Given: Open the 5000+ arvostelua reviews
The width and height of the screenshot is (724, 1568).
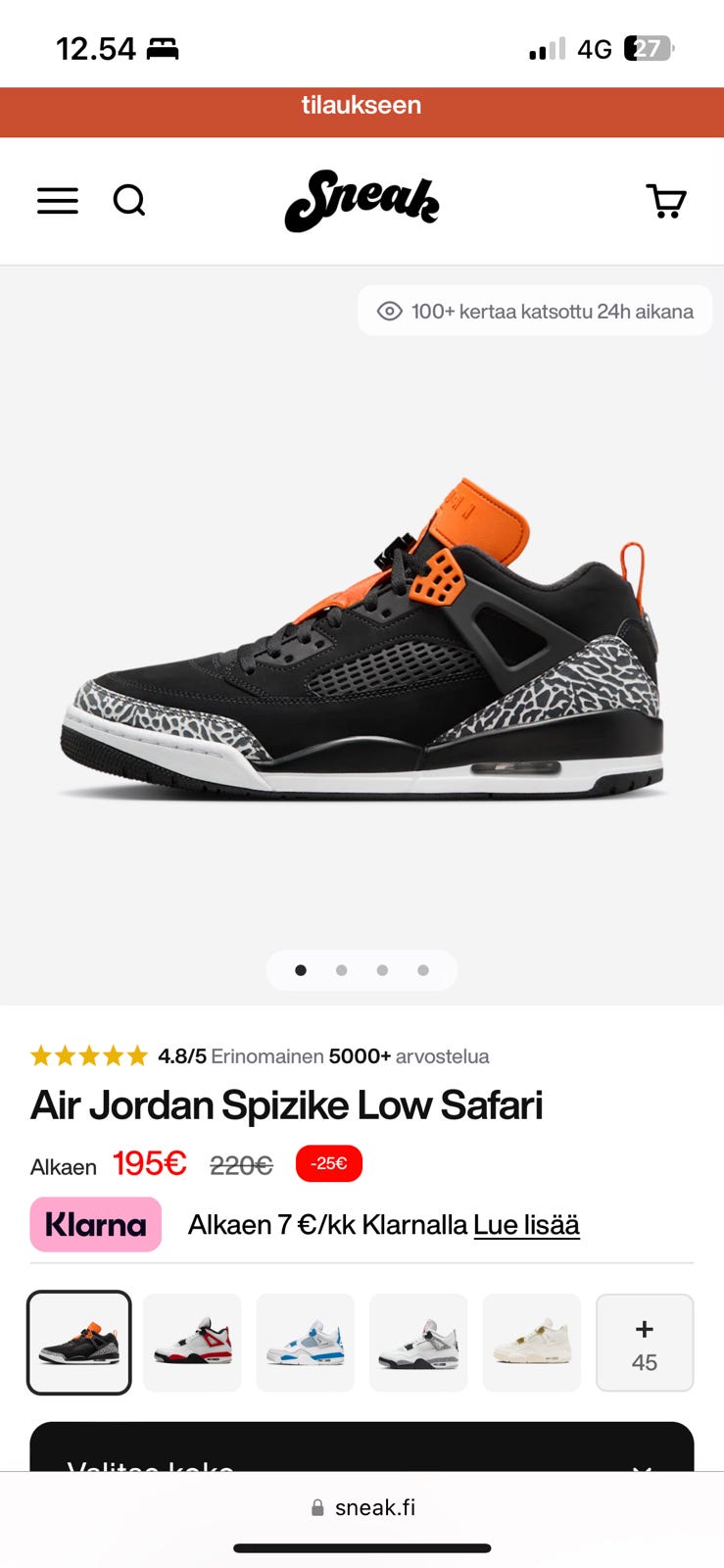Looking at the screenshot, I should [409, 1056].
